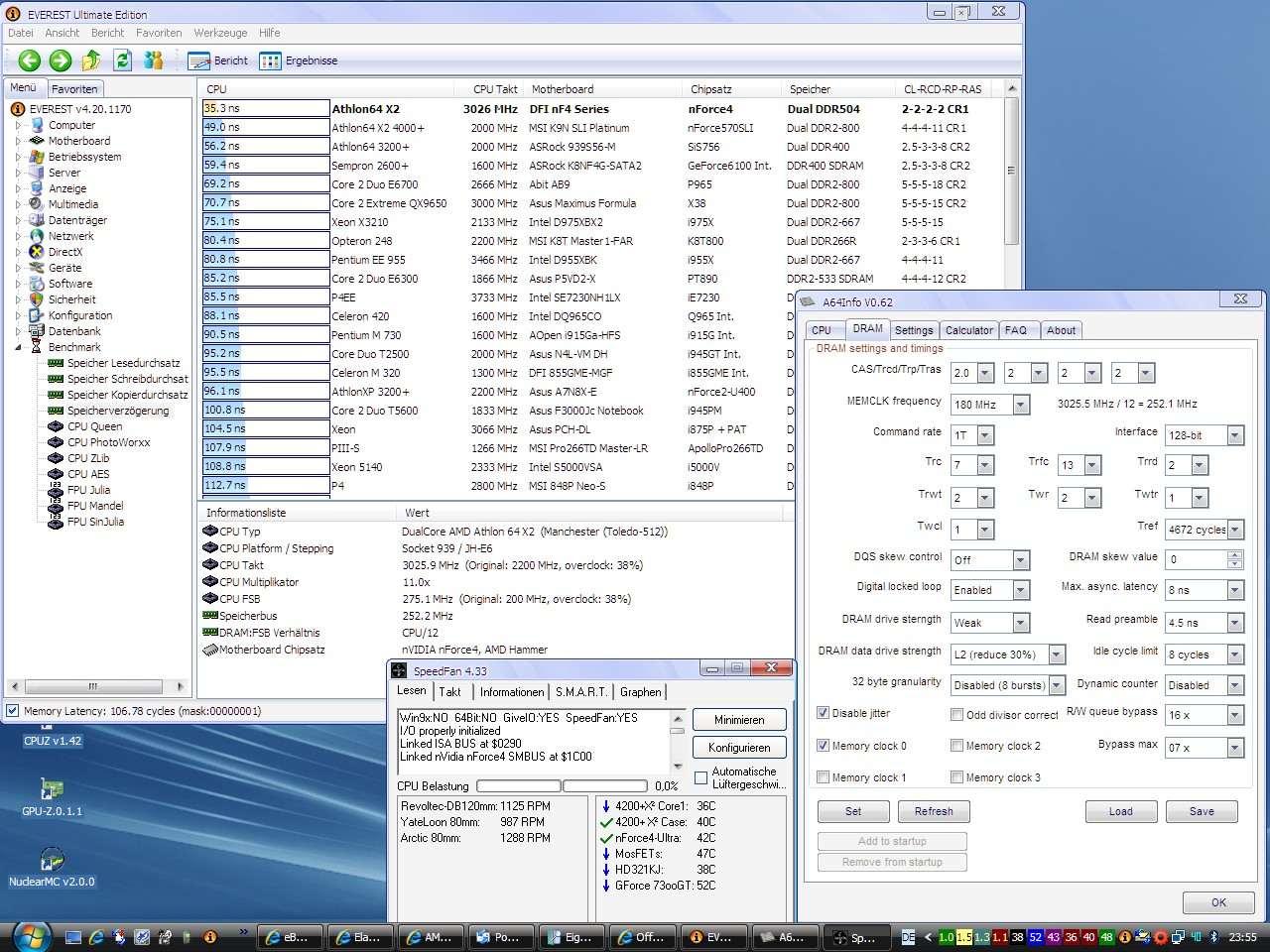This screenshot has width=1270, height=952.
Task: Switch to the CPU tab in A64Info
Action: click(822, 330)
